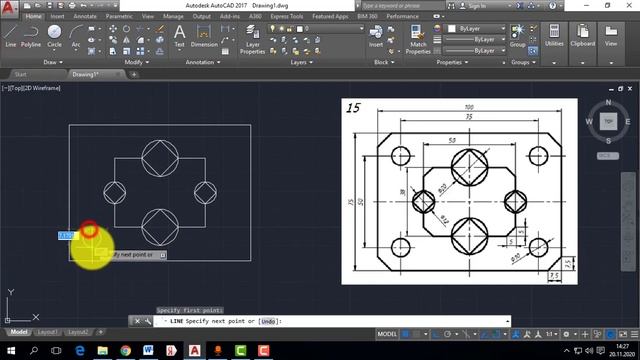
Task: Click the Match Properties tool
Action: click(418, 40)
